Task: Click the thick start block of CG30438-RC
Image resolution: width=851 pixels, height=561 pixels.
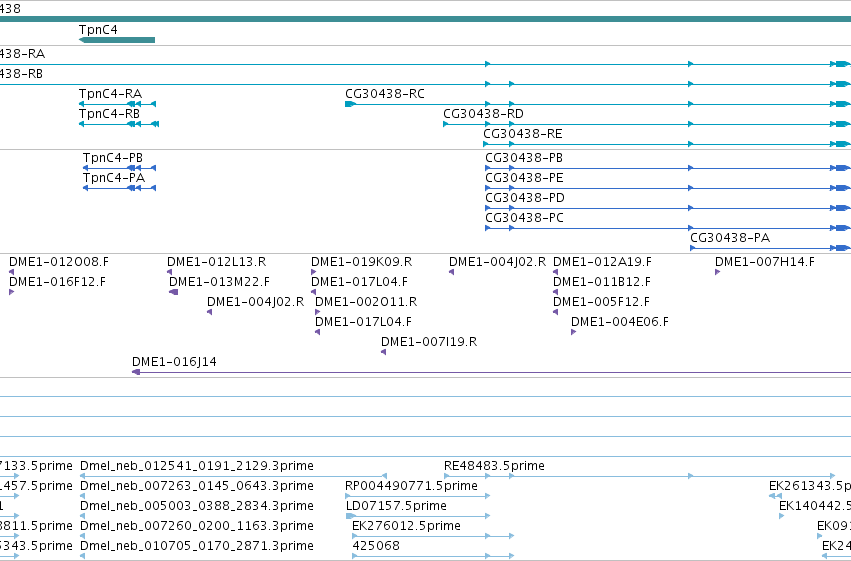Action: pyautogui.click(x=350, y=104)
